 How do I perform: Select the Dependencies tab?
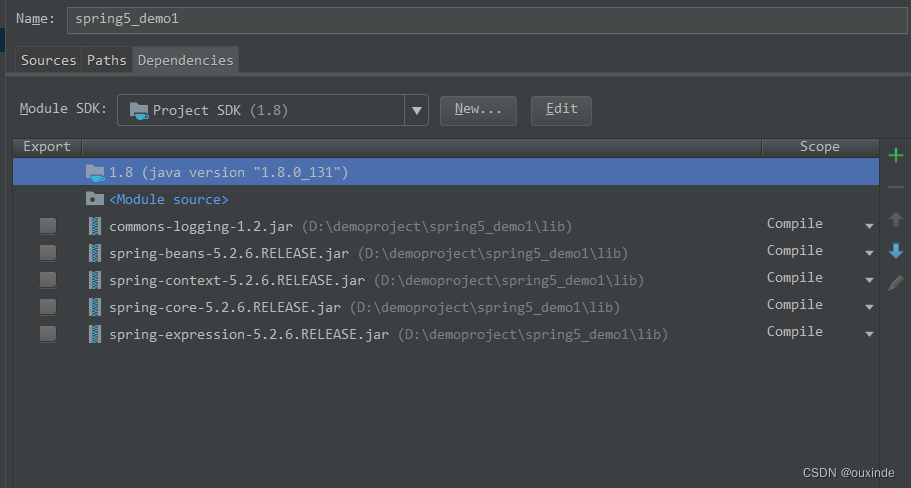pyautogui.click(x=185, y=60)
